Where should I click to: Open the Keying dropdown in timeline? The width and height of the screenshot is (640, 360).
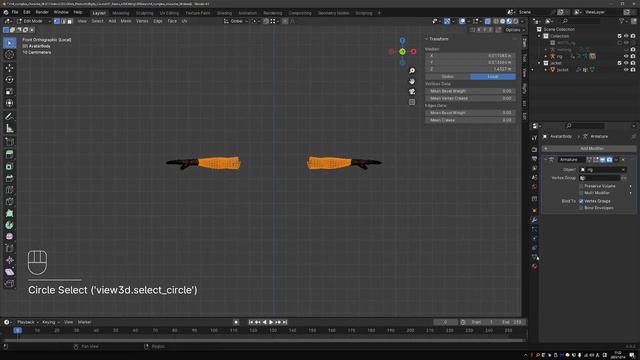tap(51, 322)
